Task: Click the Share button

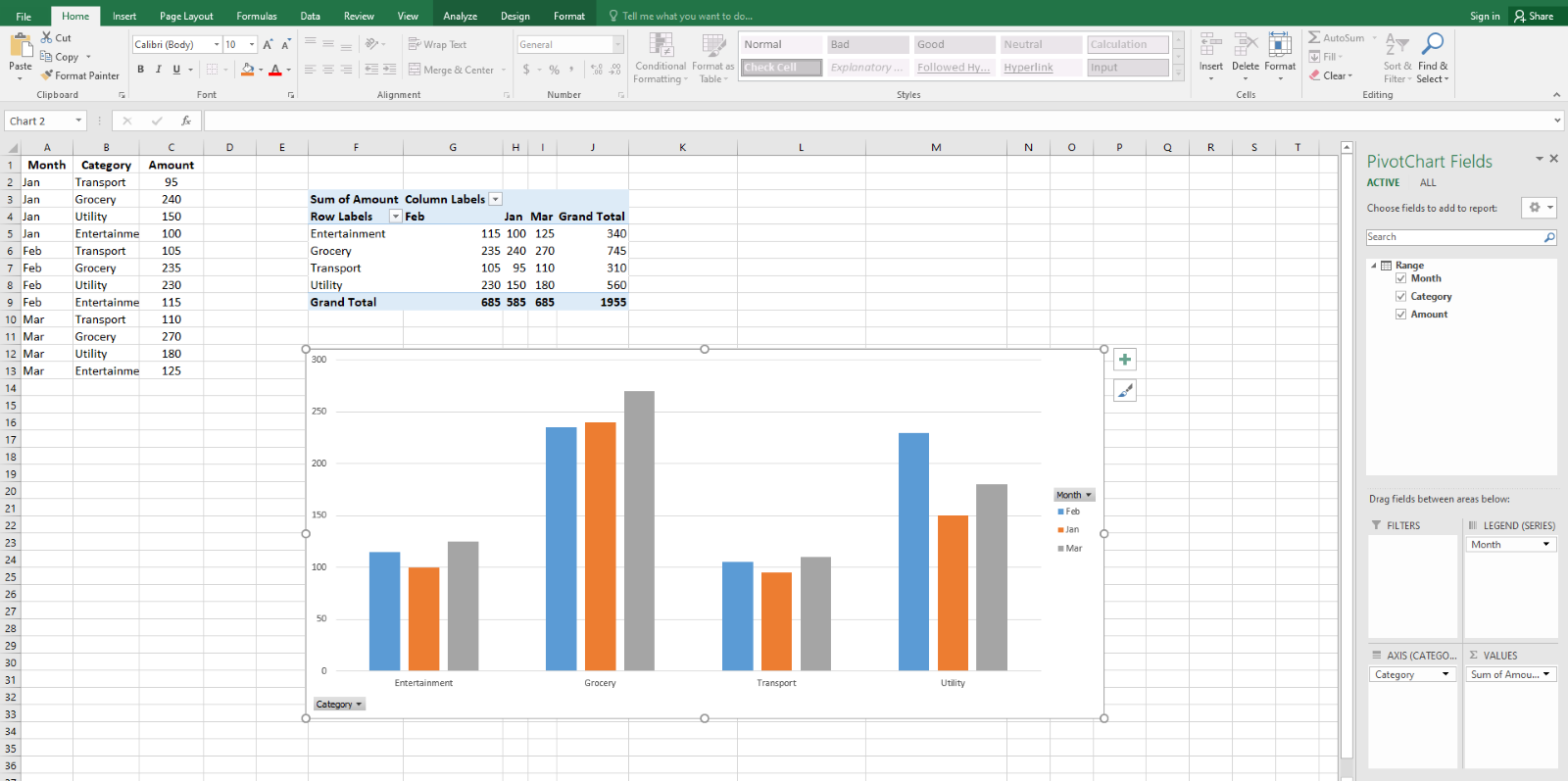Action: (1534, 16)
